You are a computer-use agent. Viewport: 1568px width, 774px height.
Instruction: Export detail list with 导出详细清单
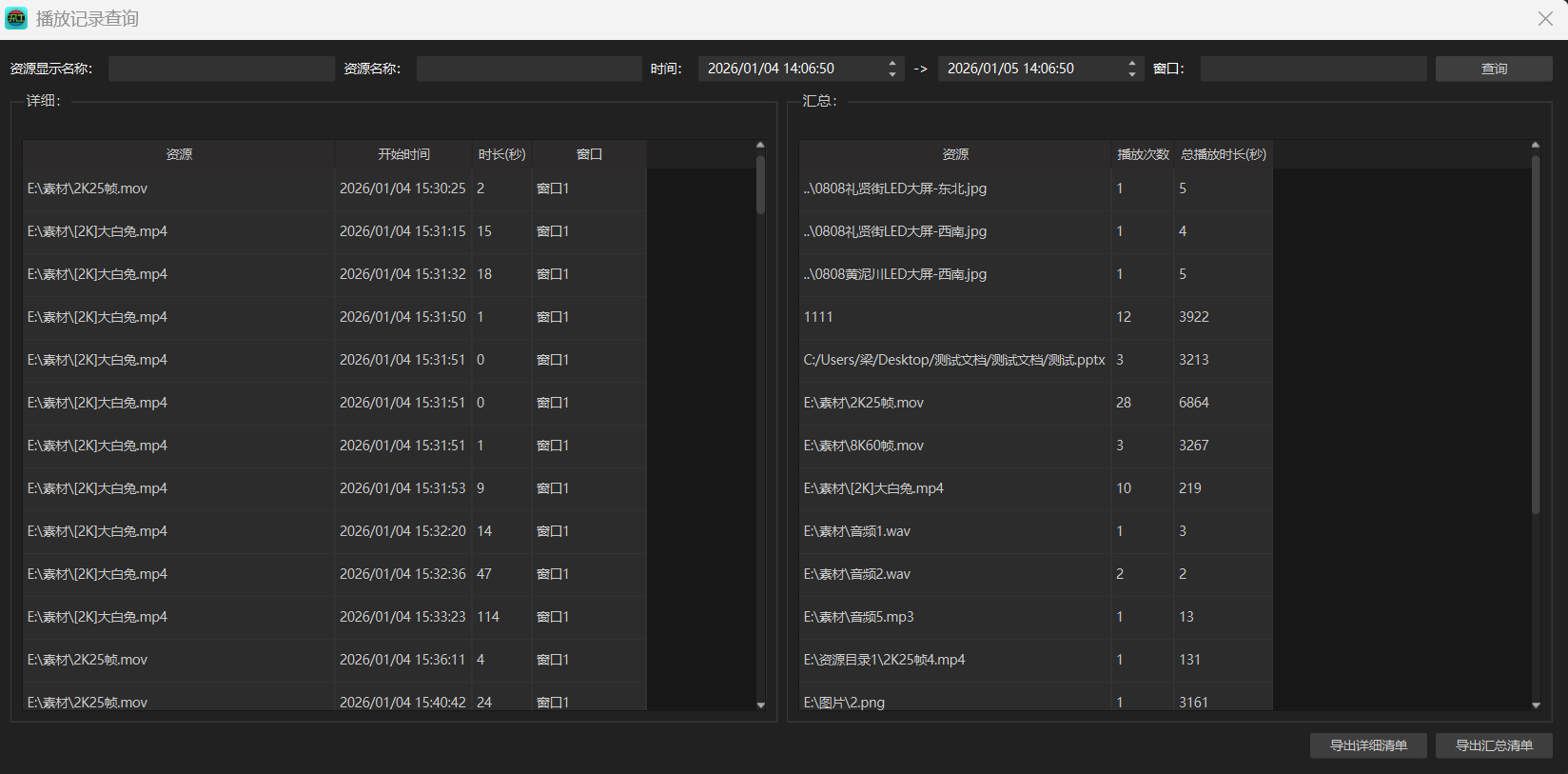click(1367, 745)
